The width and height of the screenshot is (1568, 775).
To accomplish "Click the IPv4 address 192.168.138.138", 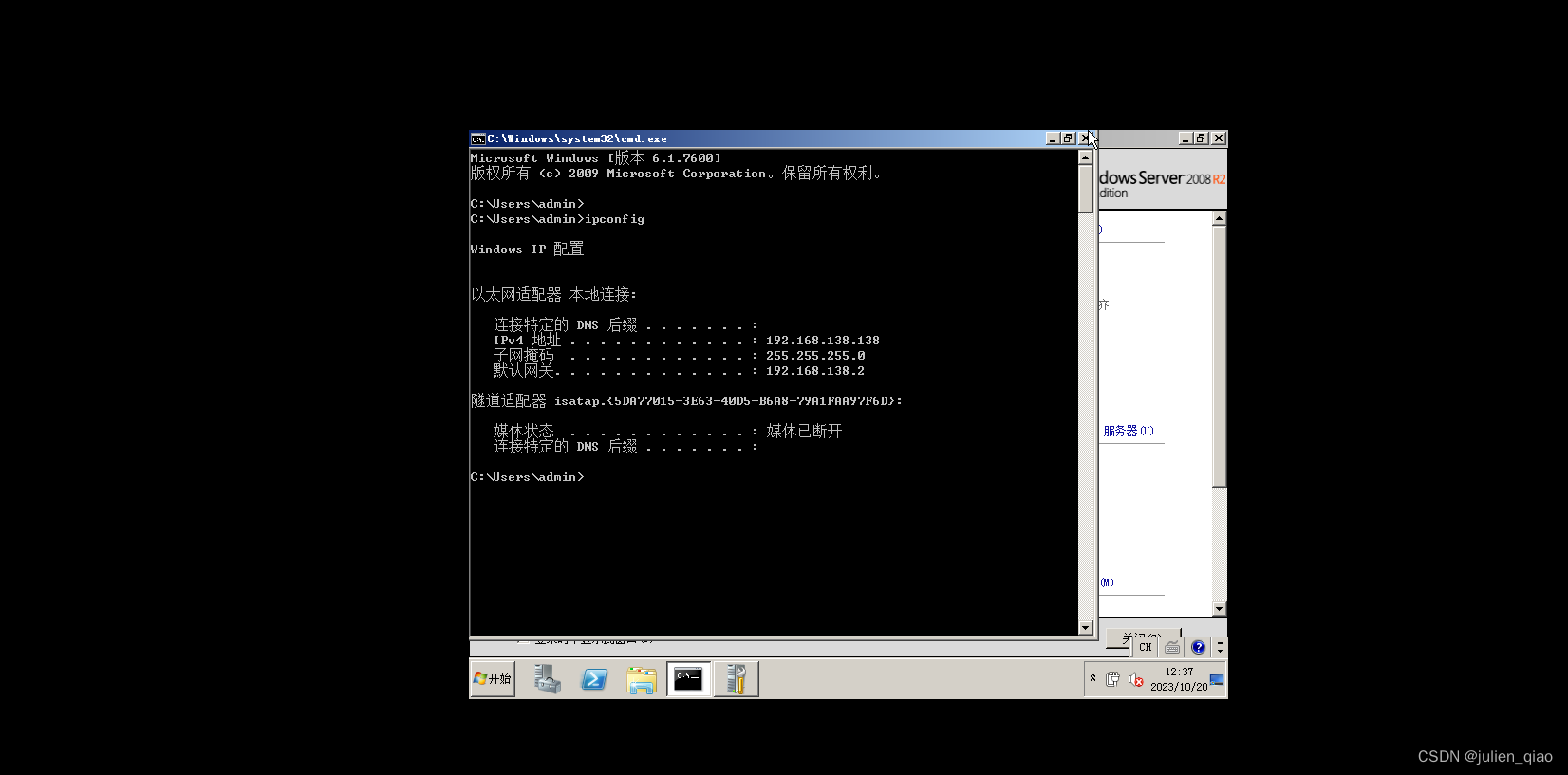I will click(x=823, y=341).
